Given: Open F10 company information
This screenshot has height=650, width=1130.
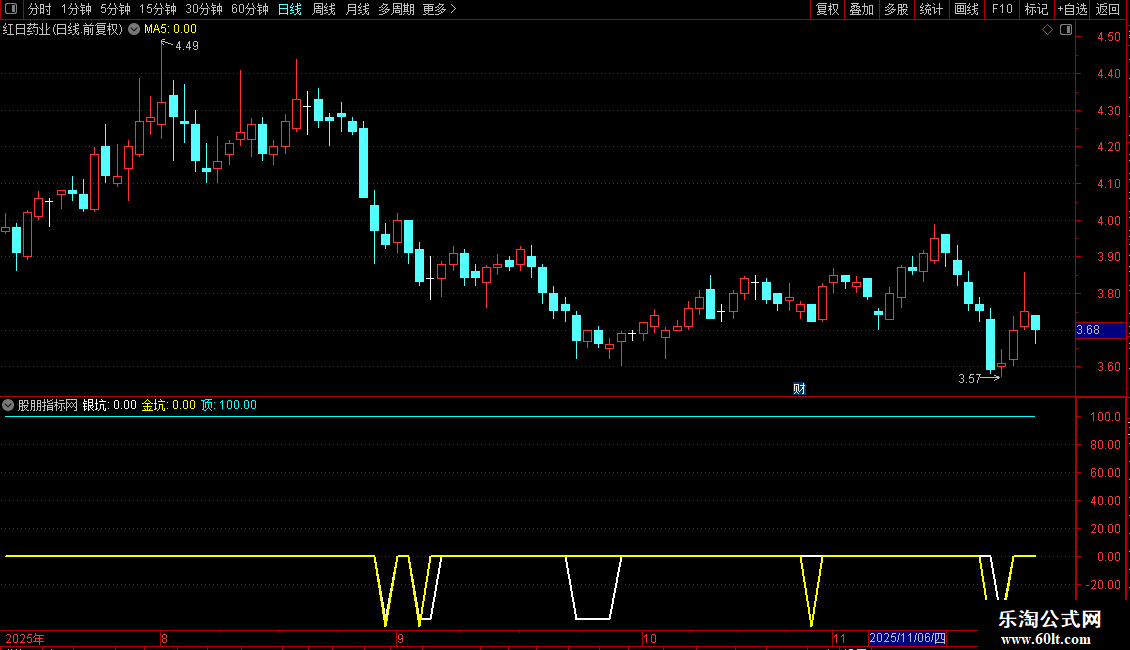Looking at the screenshot, I should [1002, 9].
